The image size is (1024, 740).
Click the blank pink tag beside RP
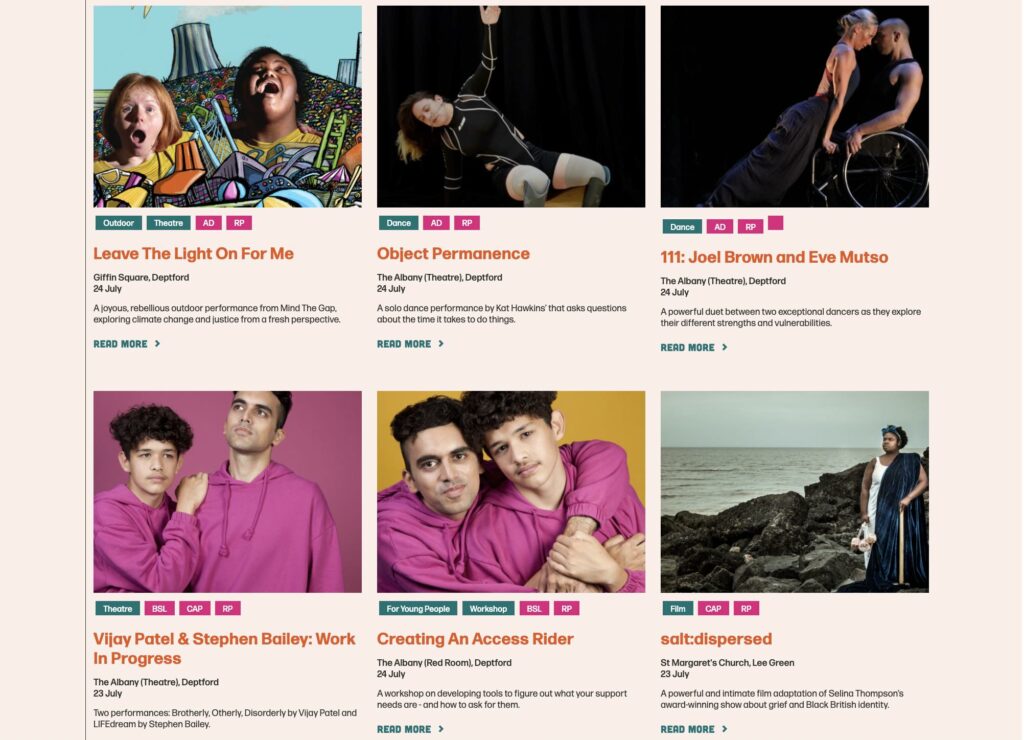775,223
